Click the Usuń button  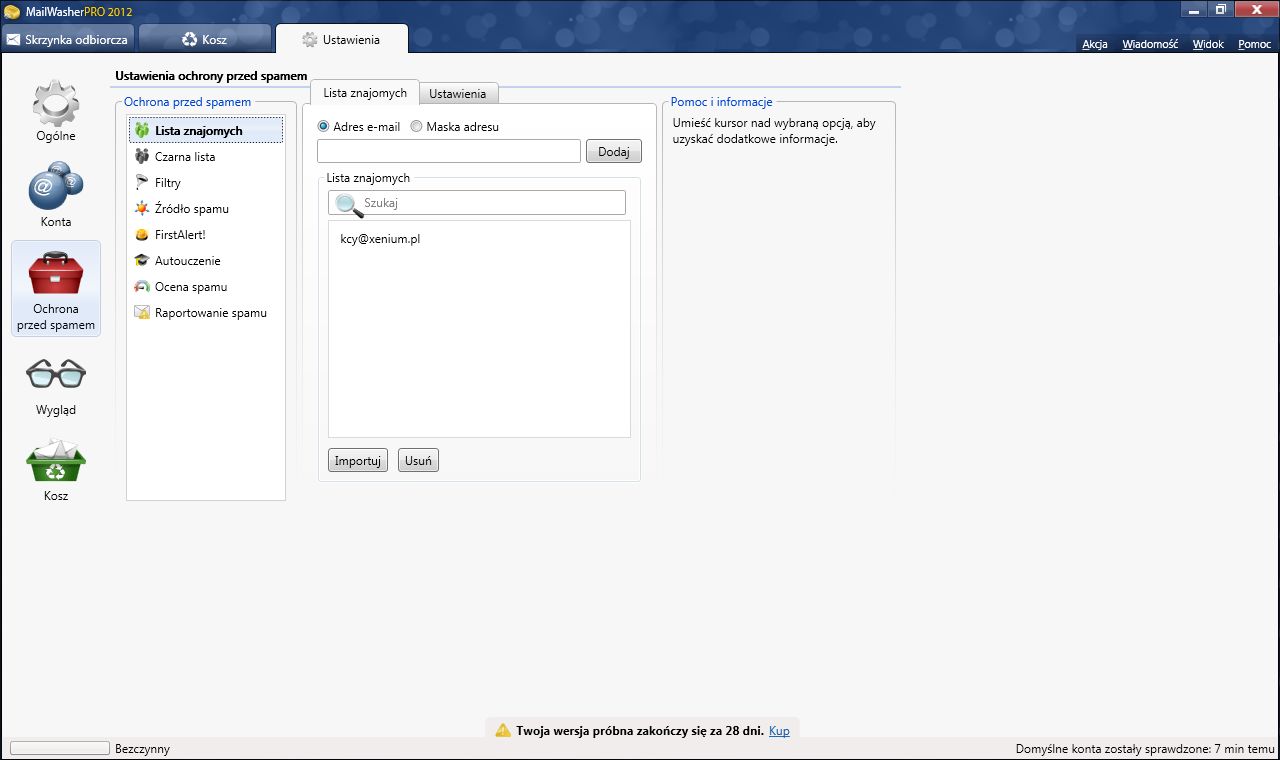click(418, 460)
